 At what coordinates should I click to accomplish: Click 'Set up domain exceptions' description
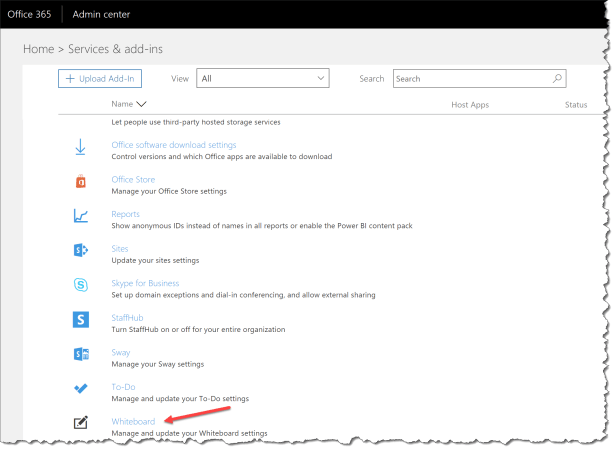tap(243, 295)
